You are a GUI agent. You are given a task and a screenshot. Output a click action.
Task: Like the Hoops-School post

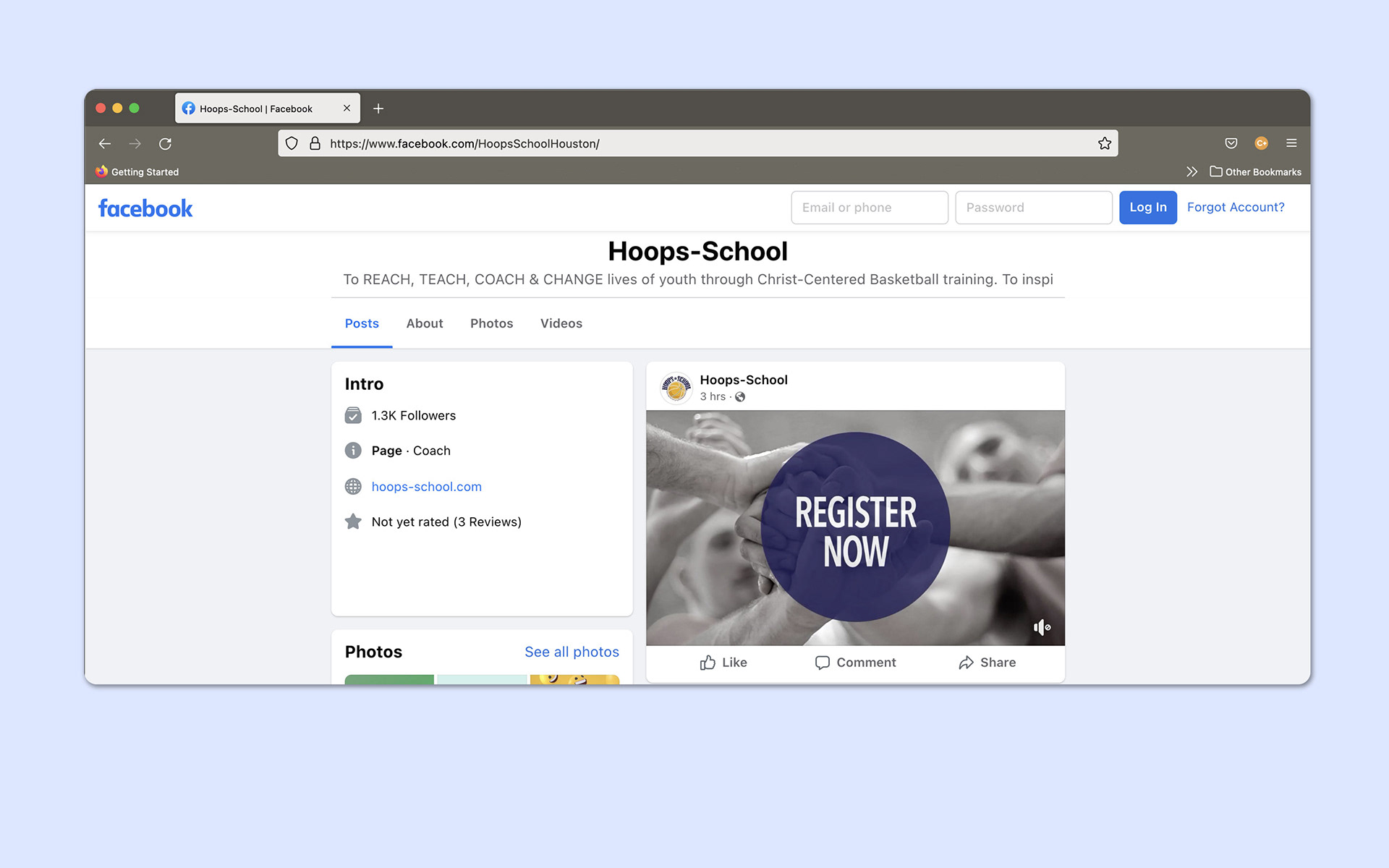pyautogui.click(x=723, y=663)
